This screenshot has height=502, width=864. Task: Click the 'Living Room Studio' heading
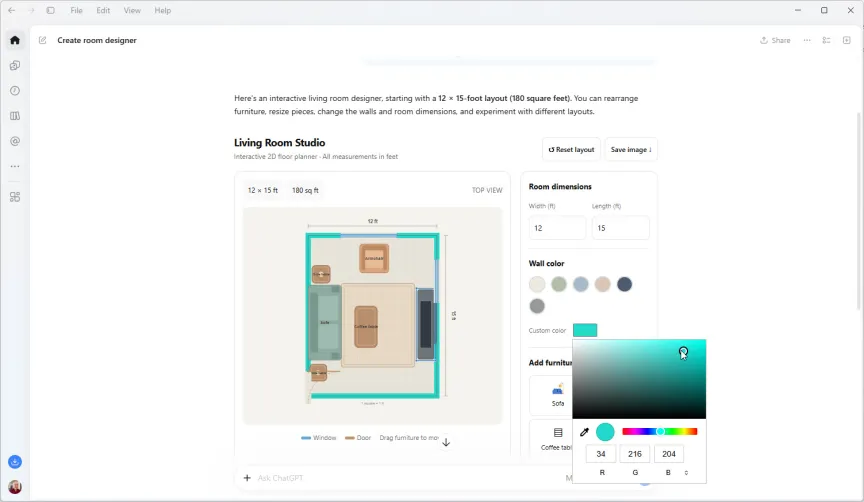pos(279,143)
